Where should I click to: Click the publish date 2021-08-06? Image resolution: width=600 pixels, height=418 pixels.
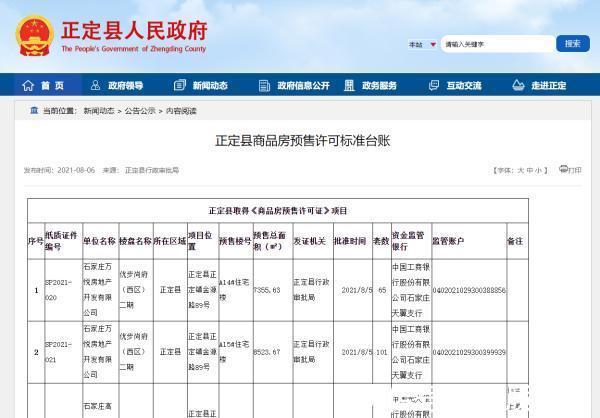tap(76, 170)
